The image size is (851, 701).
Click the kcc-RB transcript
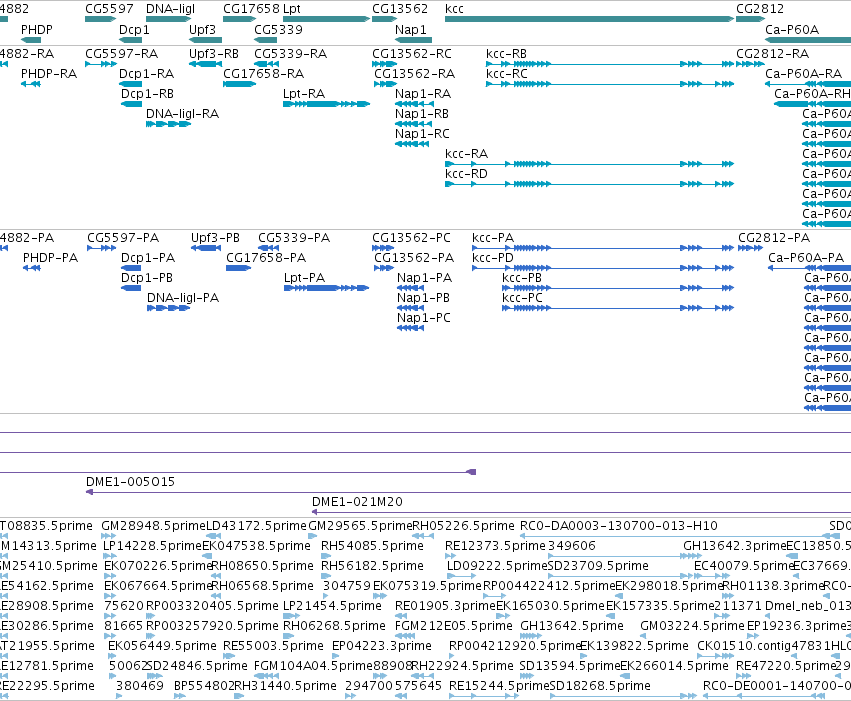[610, 64]
